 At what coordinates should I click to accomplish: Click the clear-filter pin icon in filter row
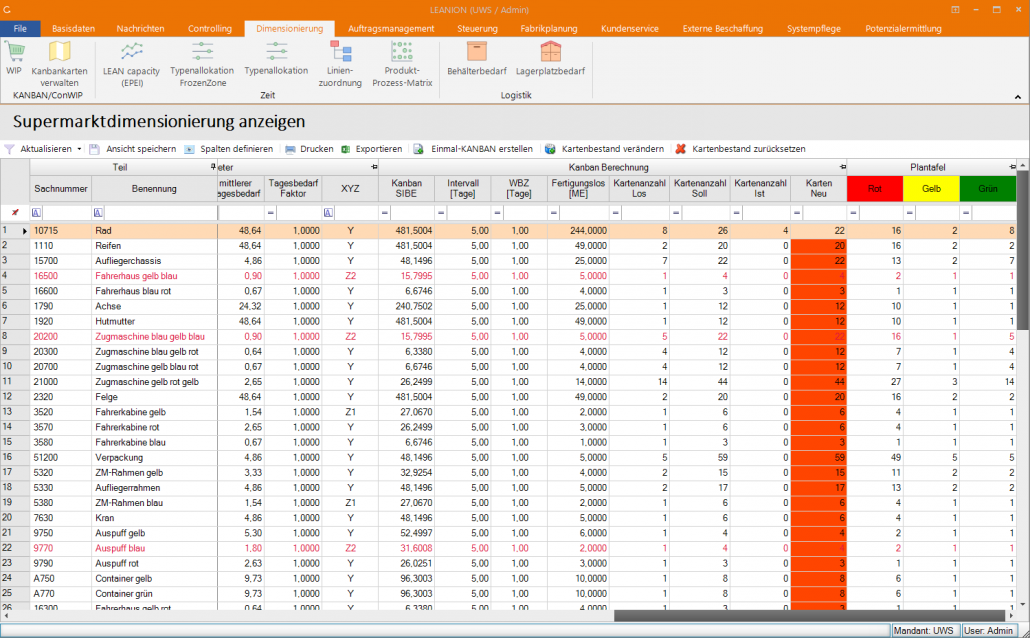click(x=15, y=212)
